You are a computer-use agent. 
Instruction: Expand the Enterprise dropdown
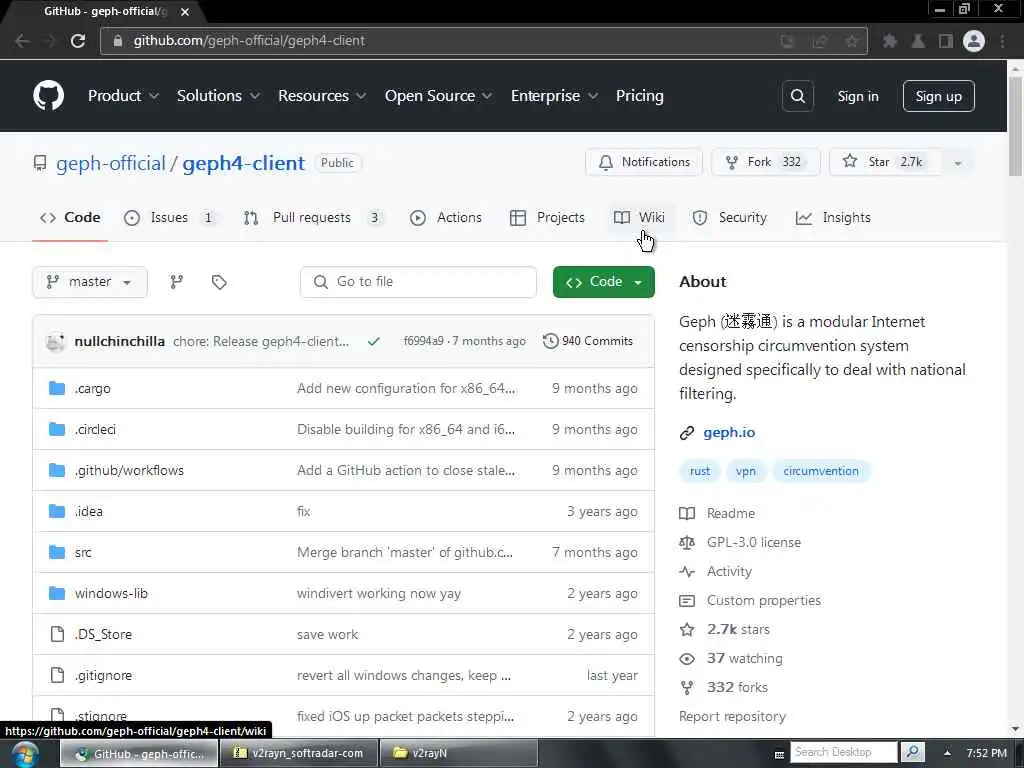tap(554, 96)
